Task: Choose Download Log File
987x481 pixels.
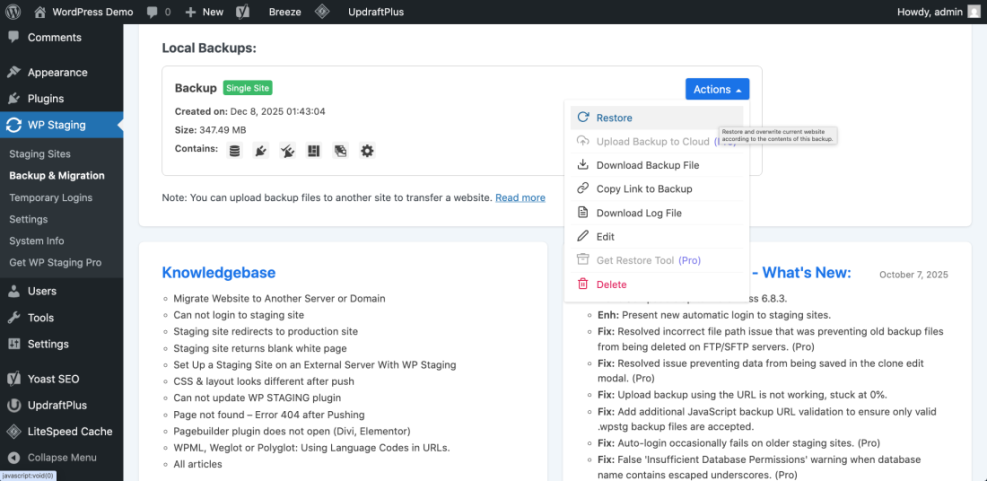Action: pos(657,213)
